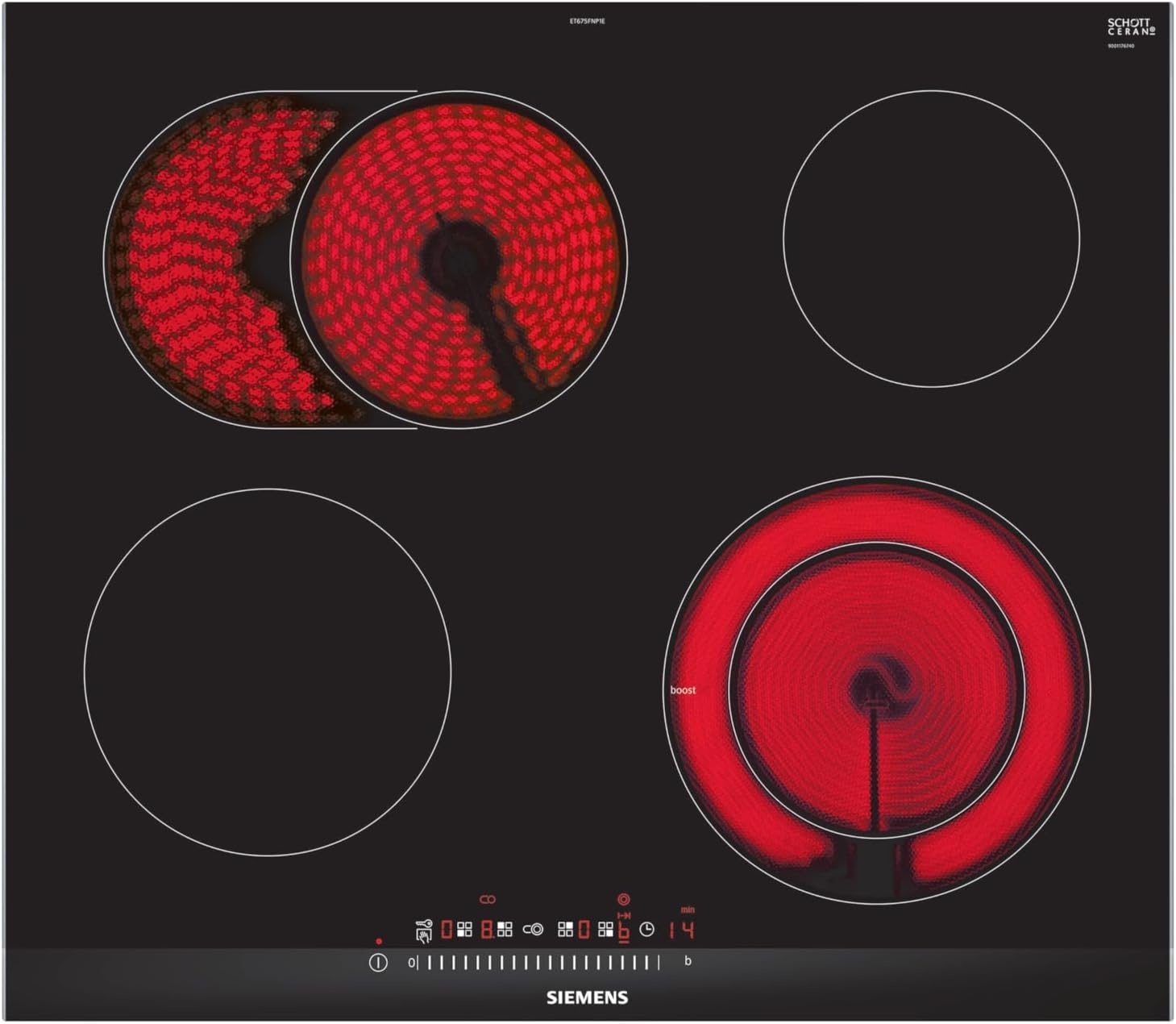Select the front-left cooking zone selector
Screen dimensions: 1176x1024
point(464,930)
